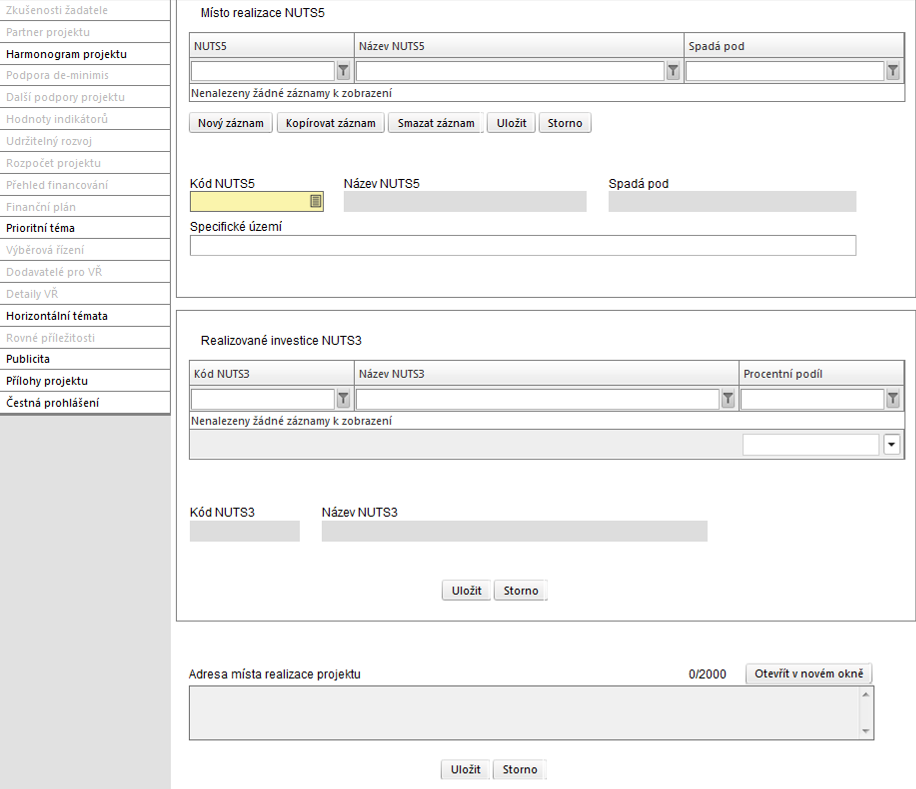Focus the yellow Kód NUTS5 input field

click(x=256, y=201)
